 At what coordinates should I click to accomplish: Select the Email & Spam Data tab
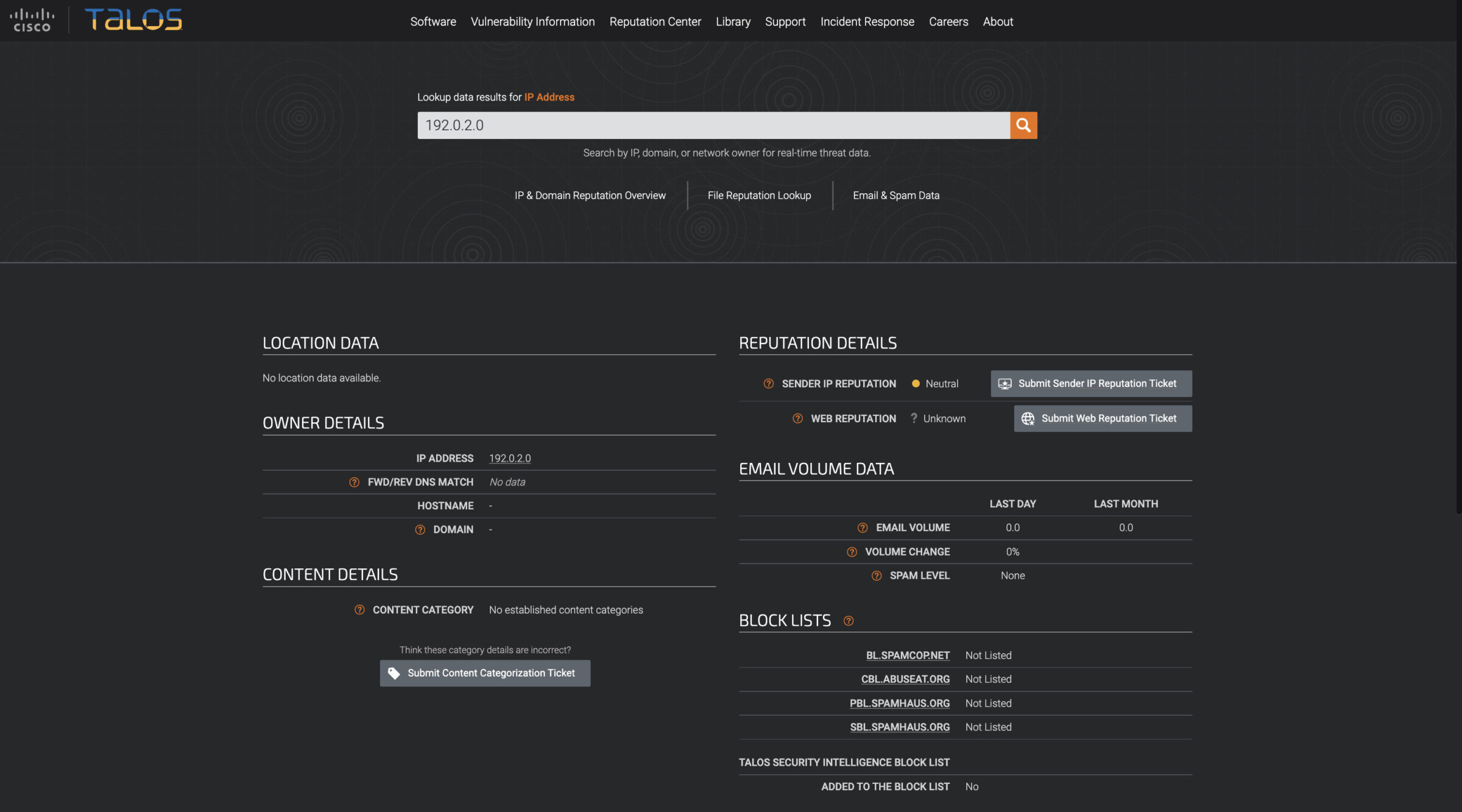click(x=896, y=195)
